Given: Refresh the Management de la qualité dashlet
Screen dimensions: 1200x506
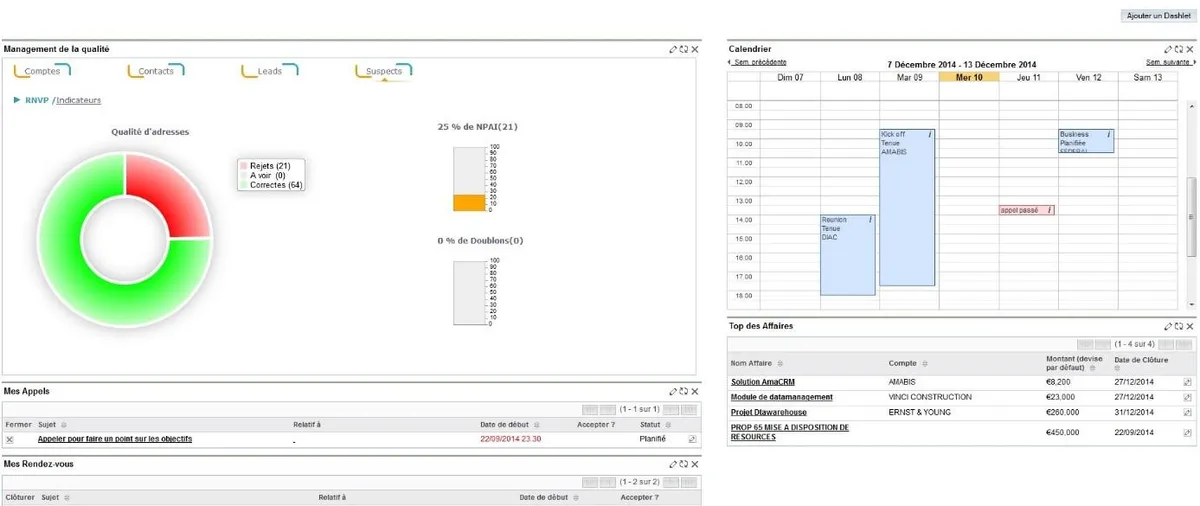Looking at the screenshot, I should (684, 49).
